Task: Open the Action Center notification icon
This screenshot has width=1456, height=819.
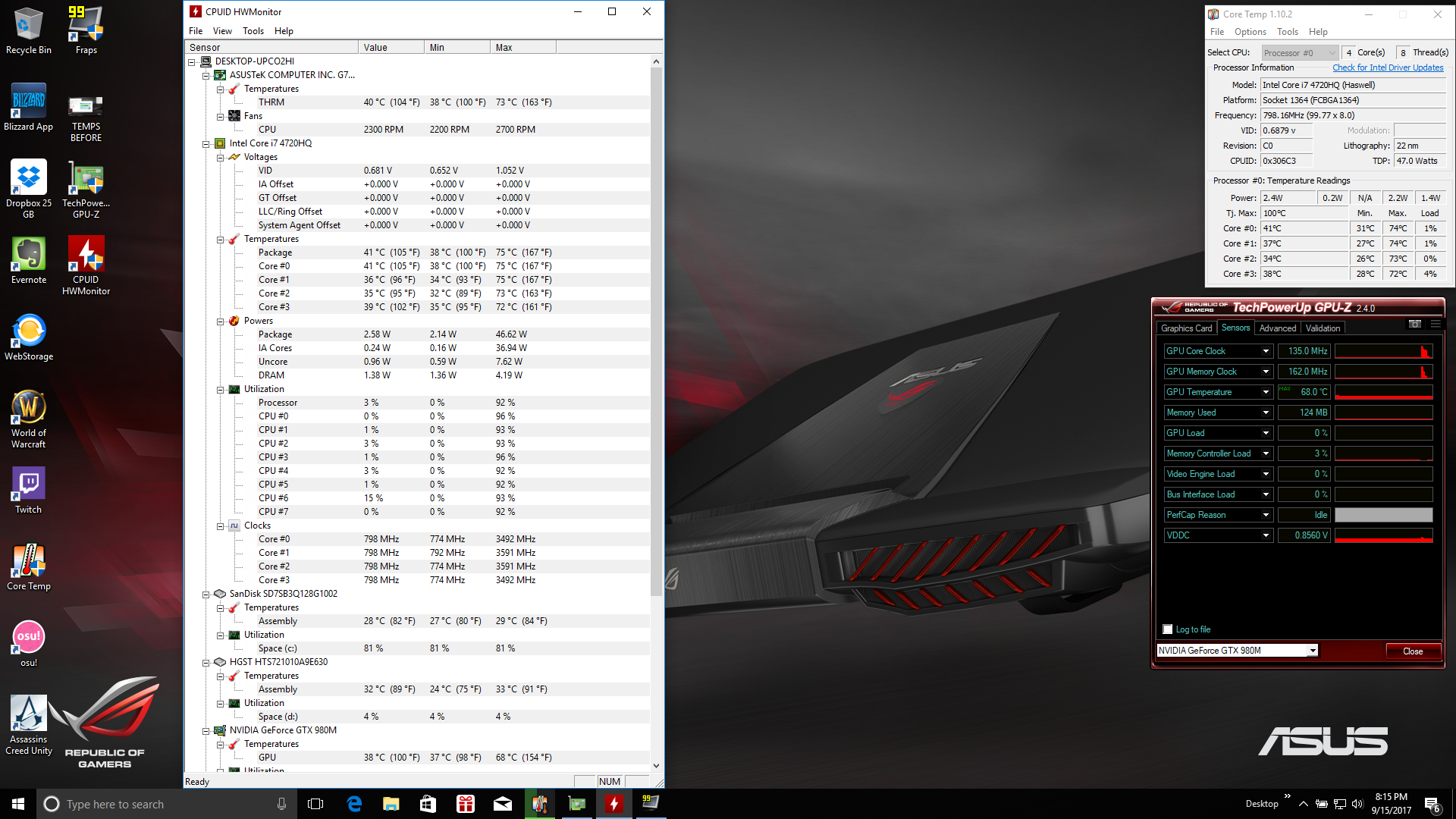Action: coord(1433,804)
